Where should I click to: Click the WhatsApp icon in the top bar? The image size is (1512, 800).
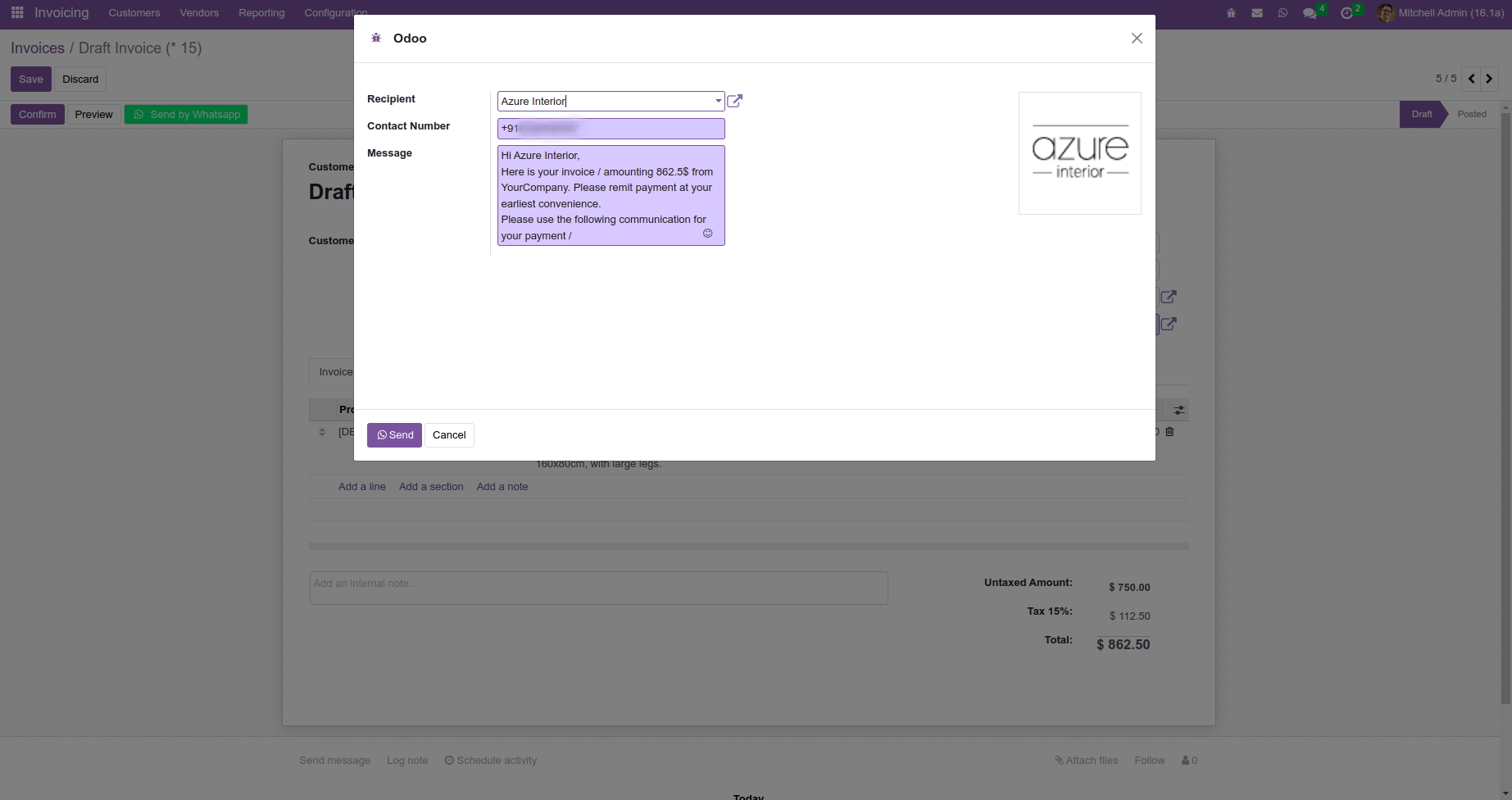1283,13
